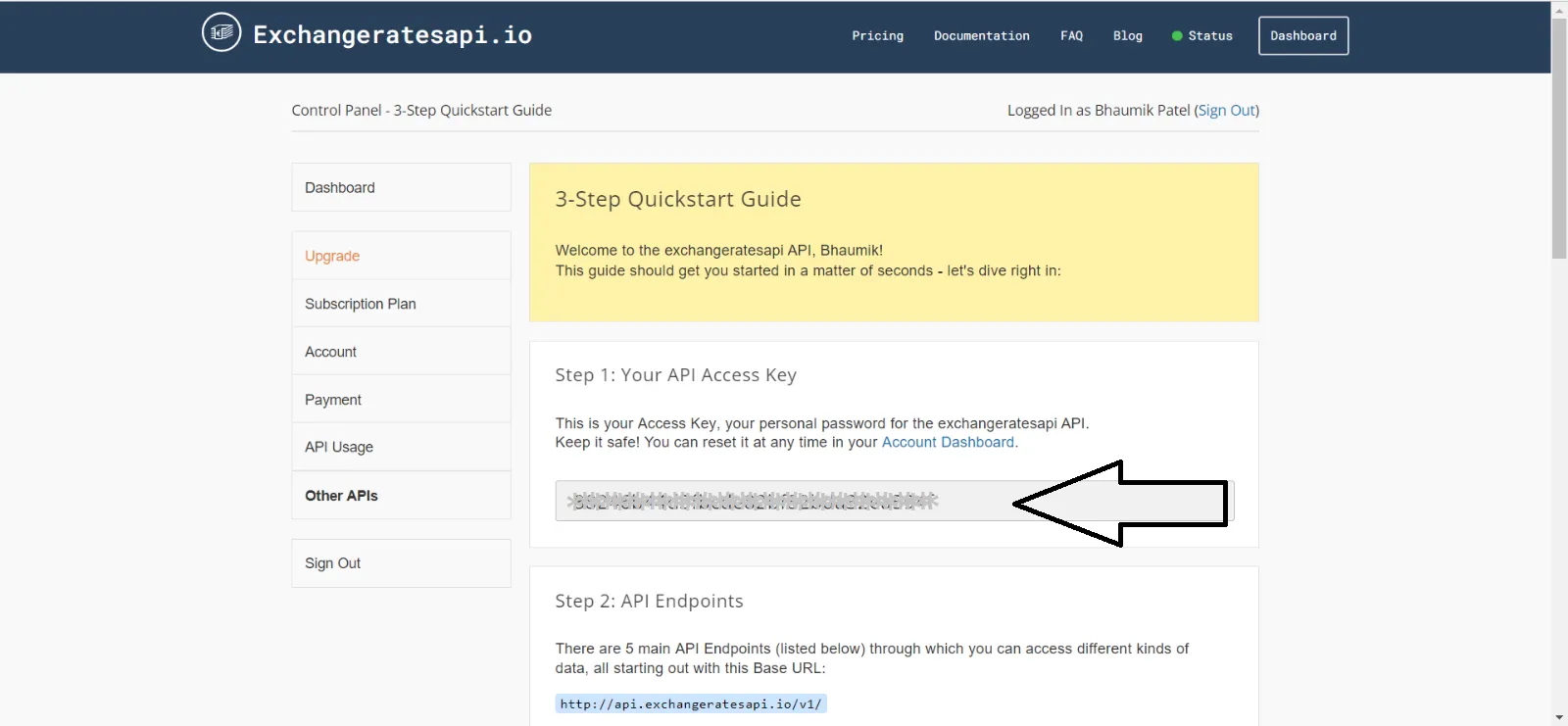Follow the Account Dashboard link
Screen dimensions: 1568x726
[x=948, y=443]
